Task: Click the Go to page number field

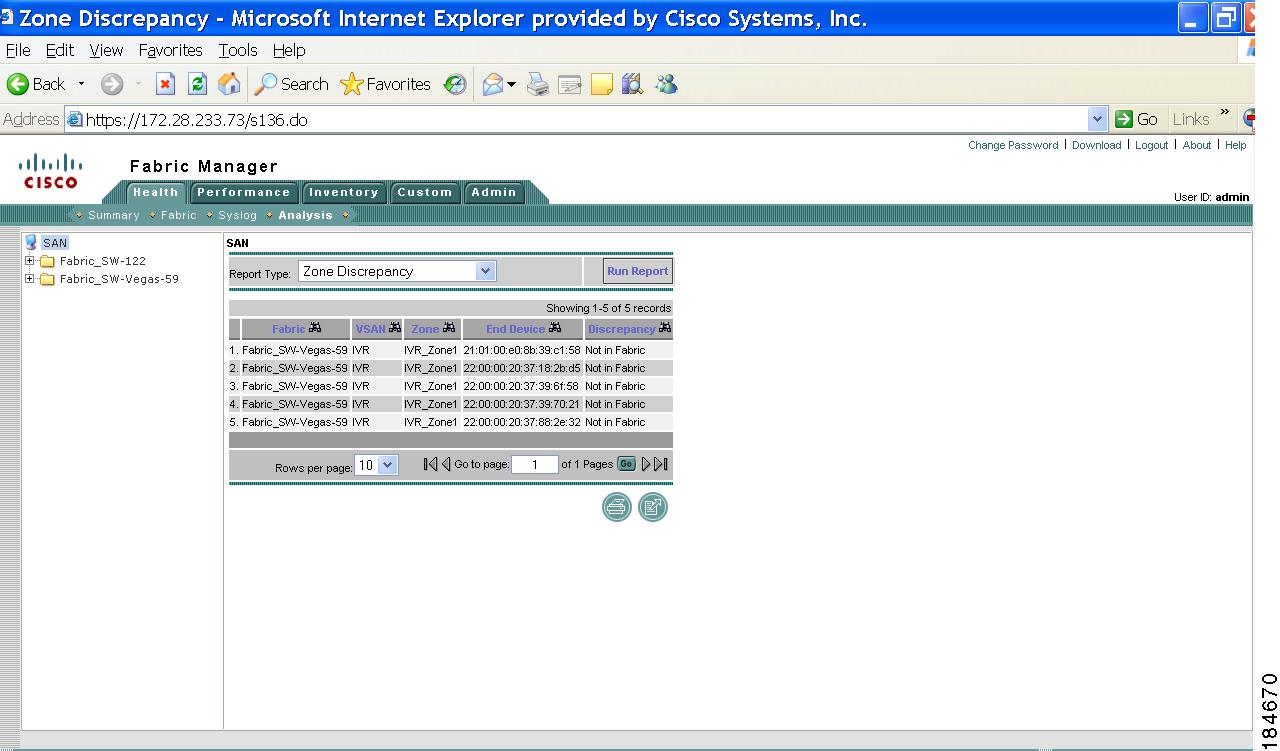Action: pos(535,465)
